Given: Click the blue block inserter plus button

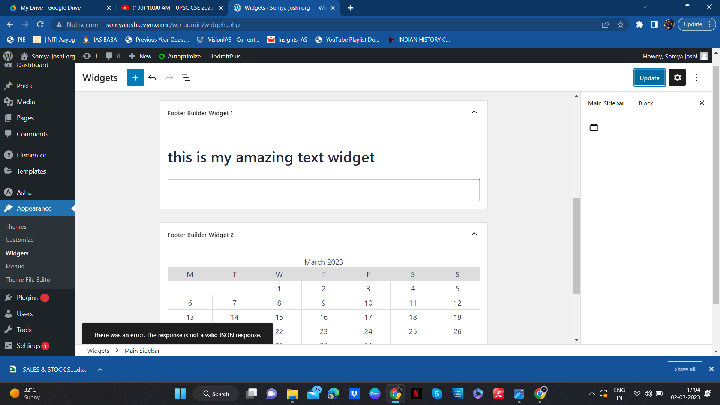Looking at the screenshot, I should [135, 77].
